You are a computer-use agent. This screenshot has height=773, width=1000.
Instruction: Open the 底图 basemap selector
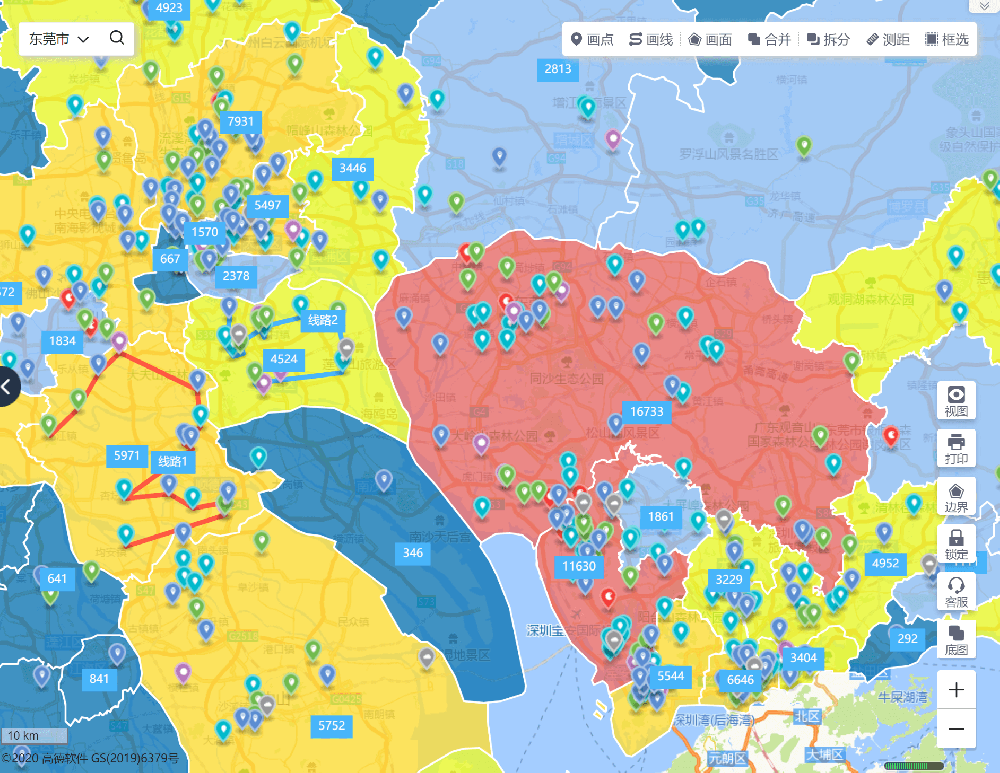(x=956, y=640)
